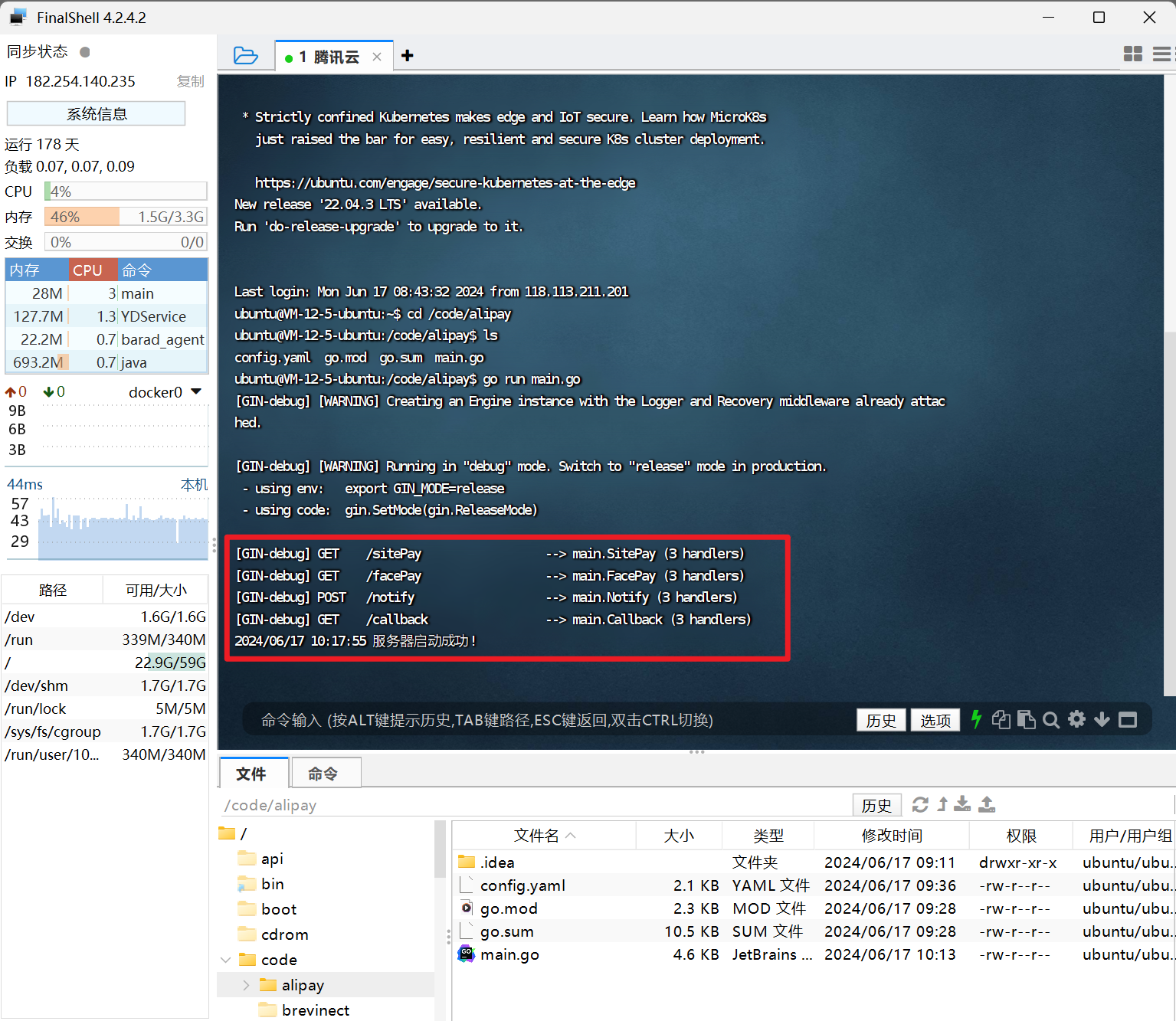Click the FinalShell app icon in title bar
Screen dimensions: 1176x1021
18,17
